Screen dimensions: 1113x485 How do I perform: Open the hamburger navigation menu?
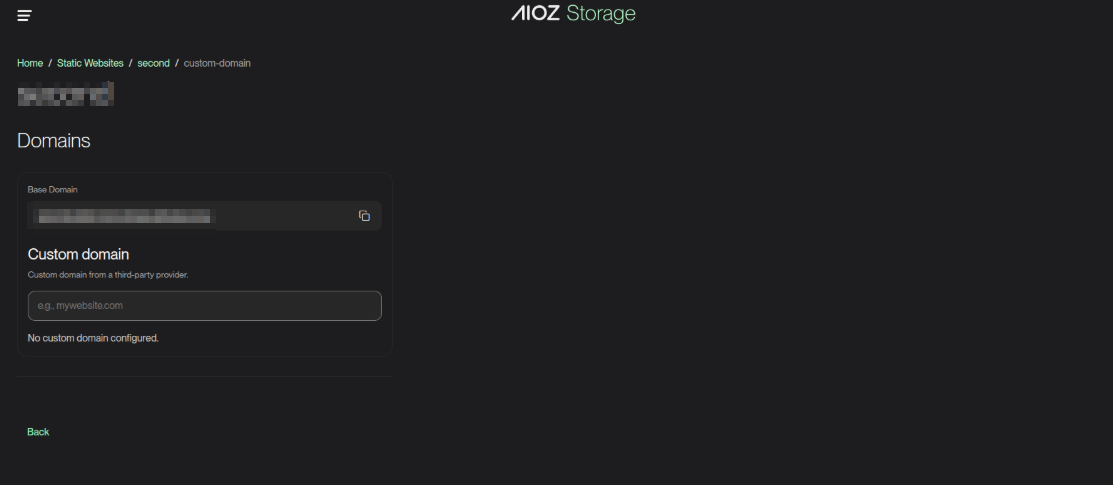click(x=24, y=15)
